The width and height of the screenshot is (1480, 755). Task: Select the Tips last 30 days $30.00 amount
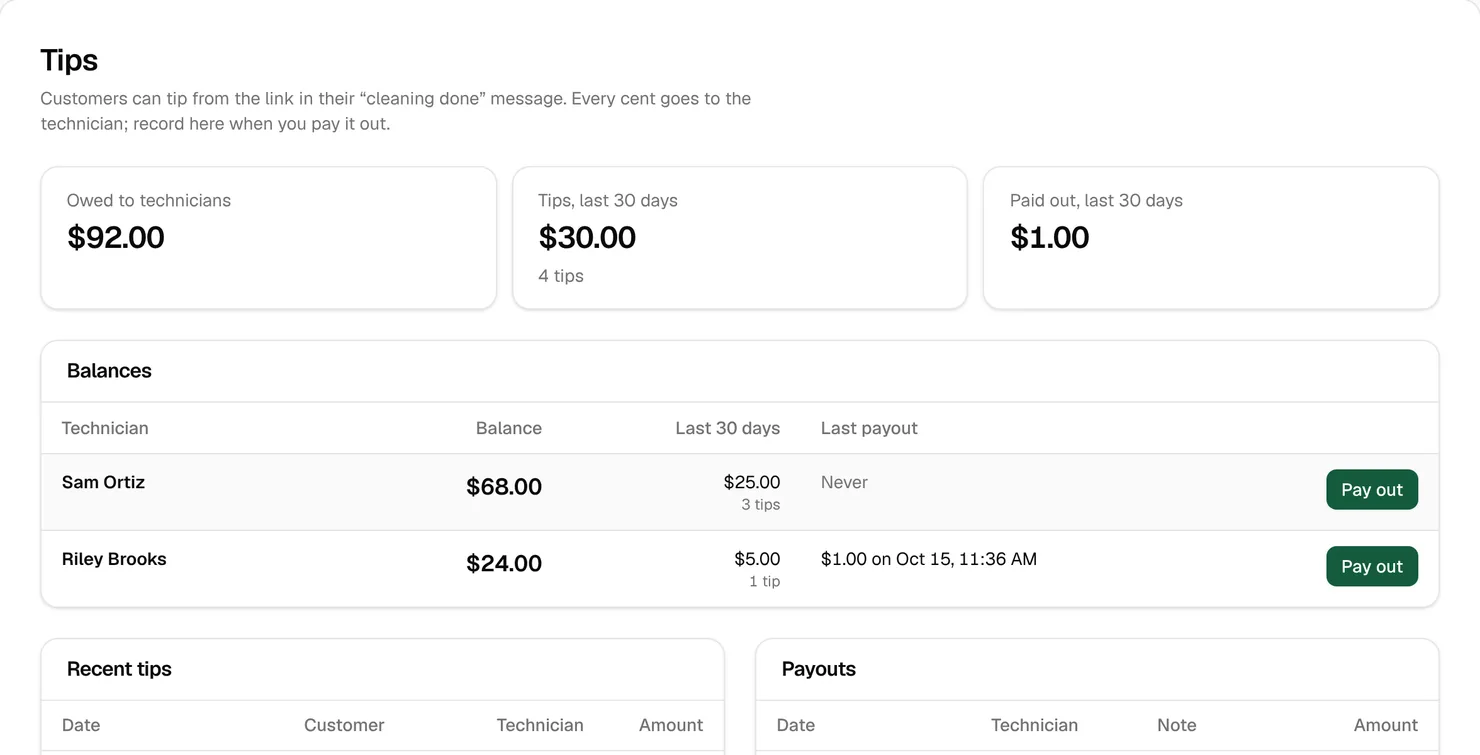[x=587, y=237]
